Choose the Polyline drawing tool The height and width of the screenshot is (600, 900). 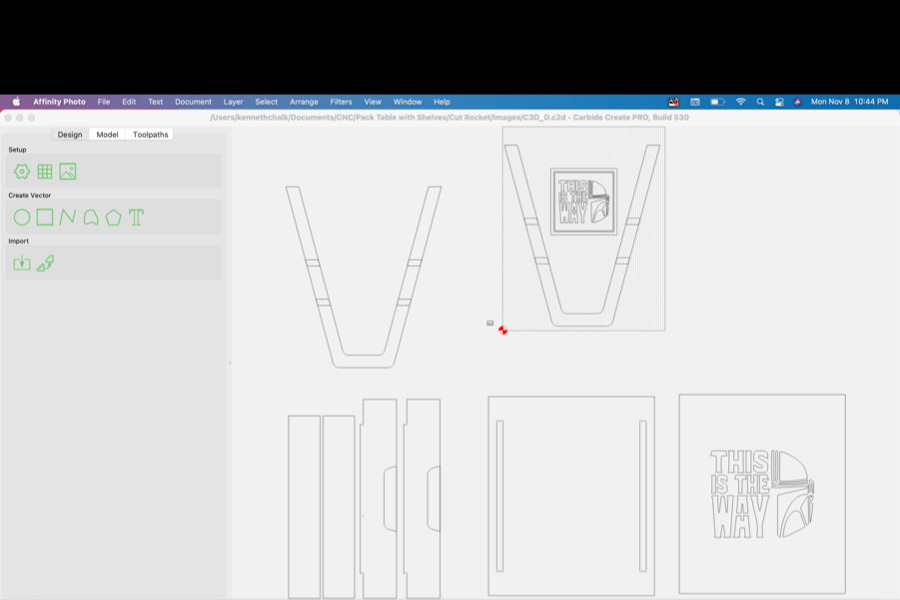68,218
